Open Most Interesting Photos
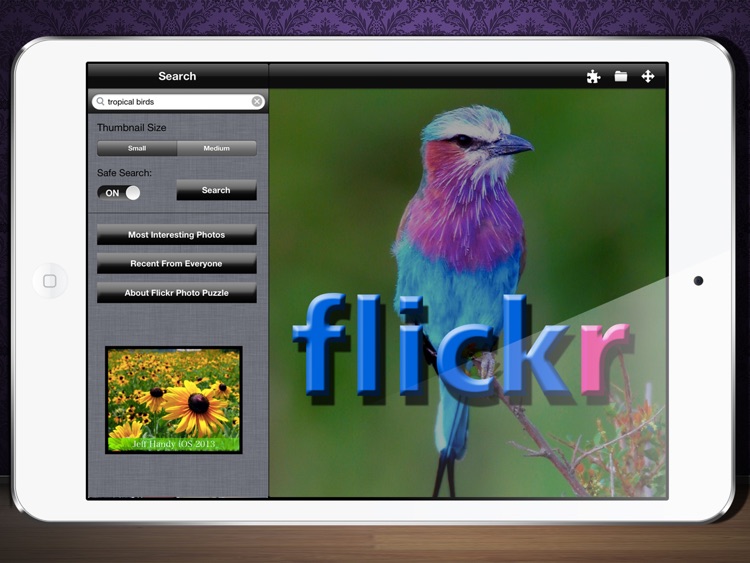This screenshot has width=750, height=563. click(176, 234)
